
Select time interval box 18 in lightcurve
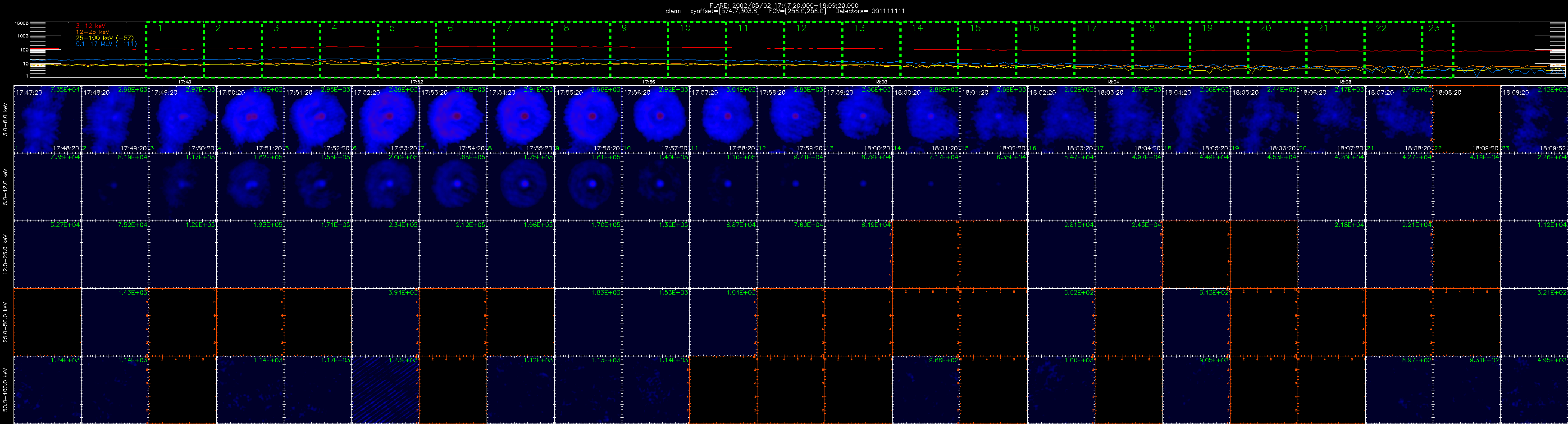pos(1162,50)
